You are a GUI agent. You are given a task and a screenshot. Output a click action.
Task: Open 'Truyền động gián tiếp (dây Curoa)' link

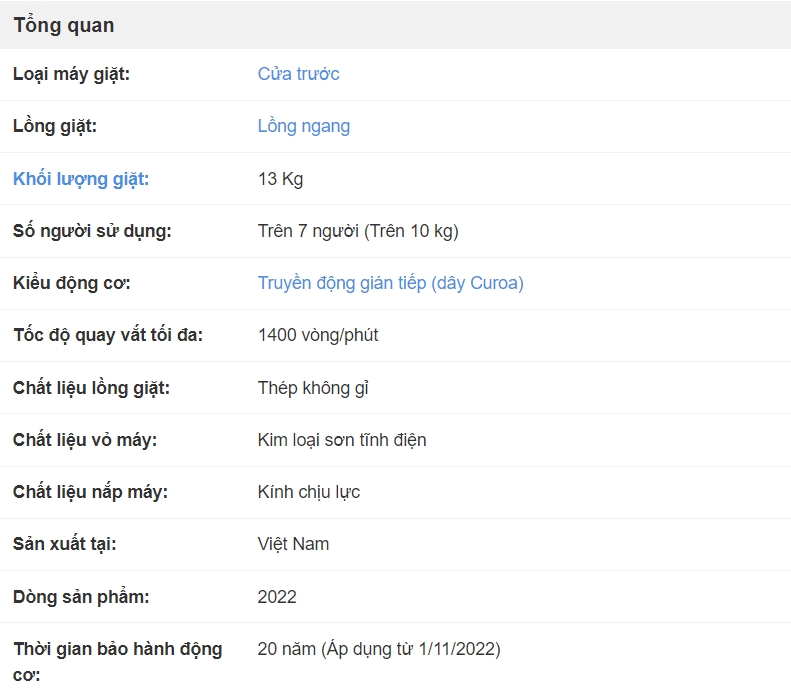[390, 283]
